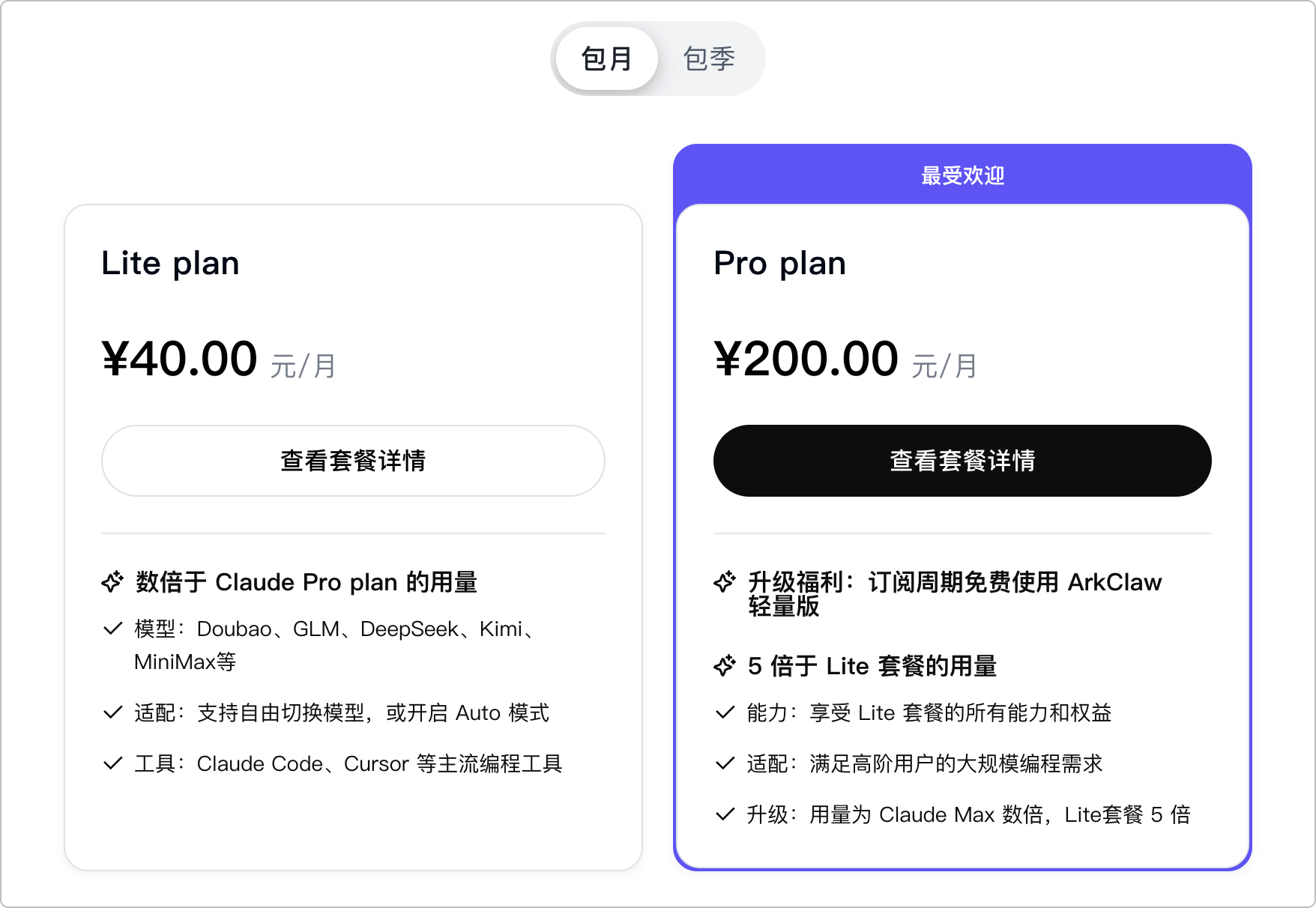This screenshot has width=1316, height=908.
Task: Click sparkle icon beside 数倍于 Claude Pro plan 的用量
Action: (x=112, y=582)
